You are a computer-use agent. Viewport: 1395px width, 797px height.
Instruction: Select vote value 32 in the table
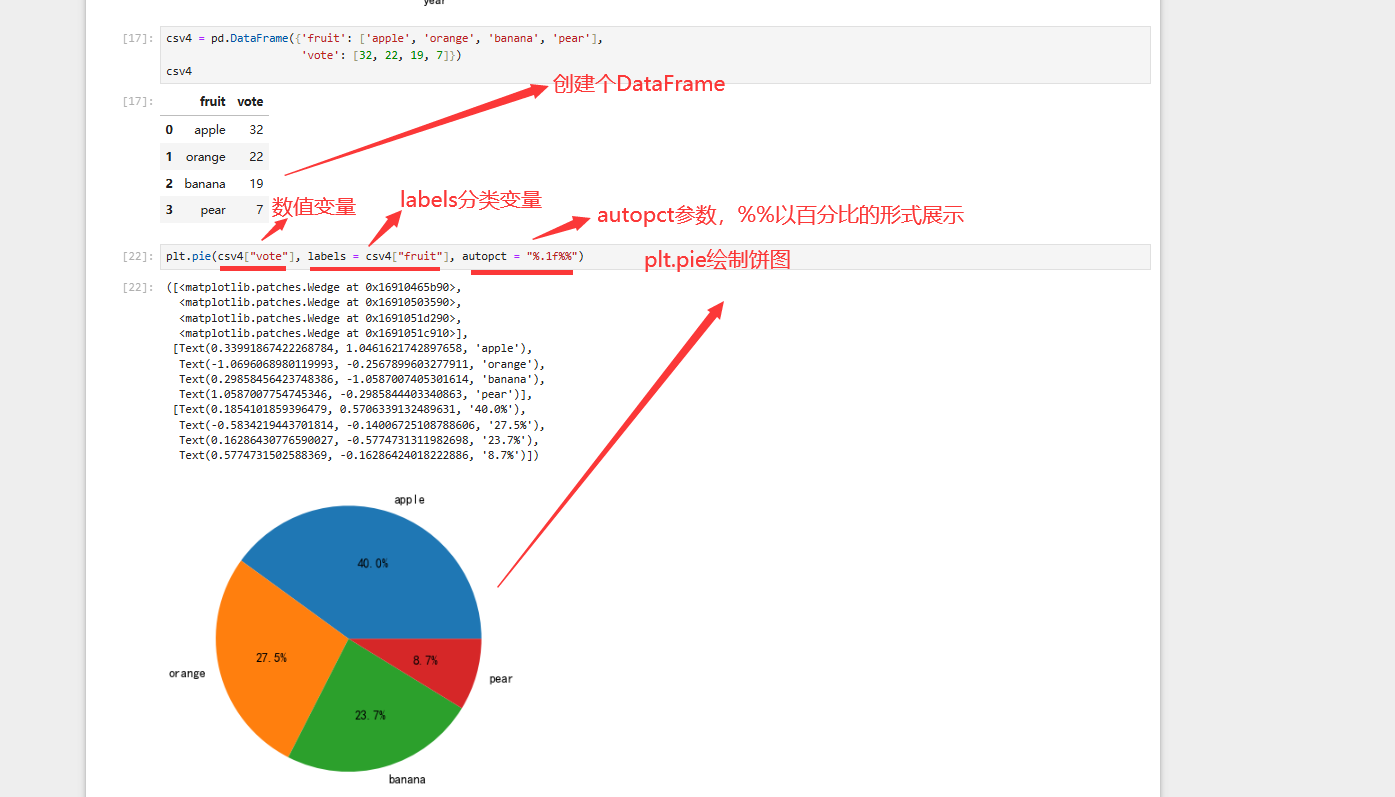pyautogui.click(x=257, y=130)
